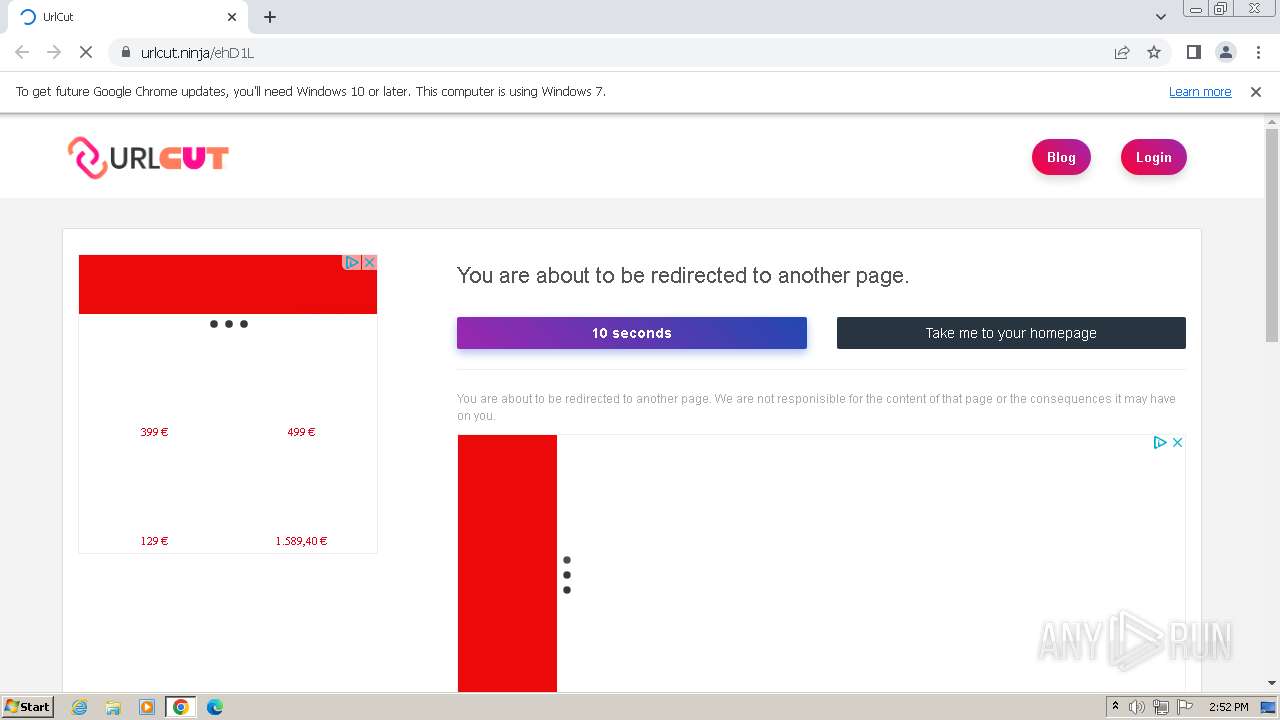Share this page icon in address bar

coord(1122,52)
